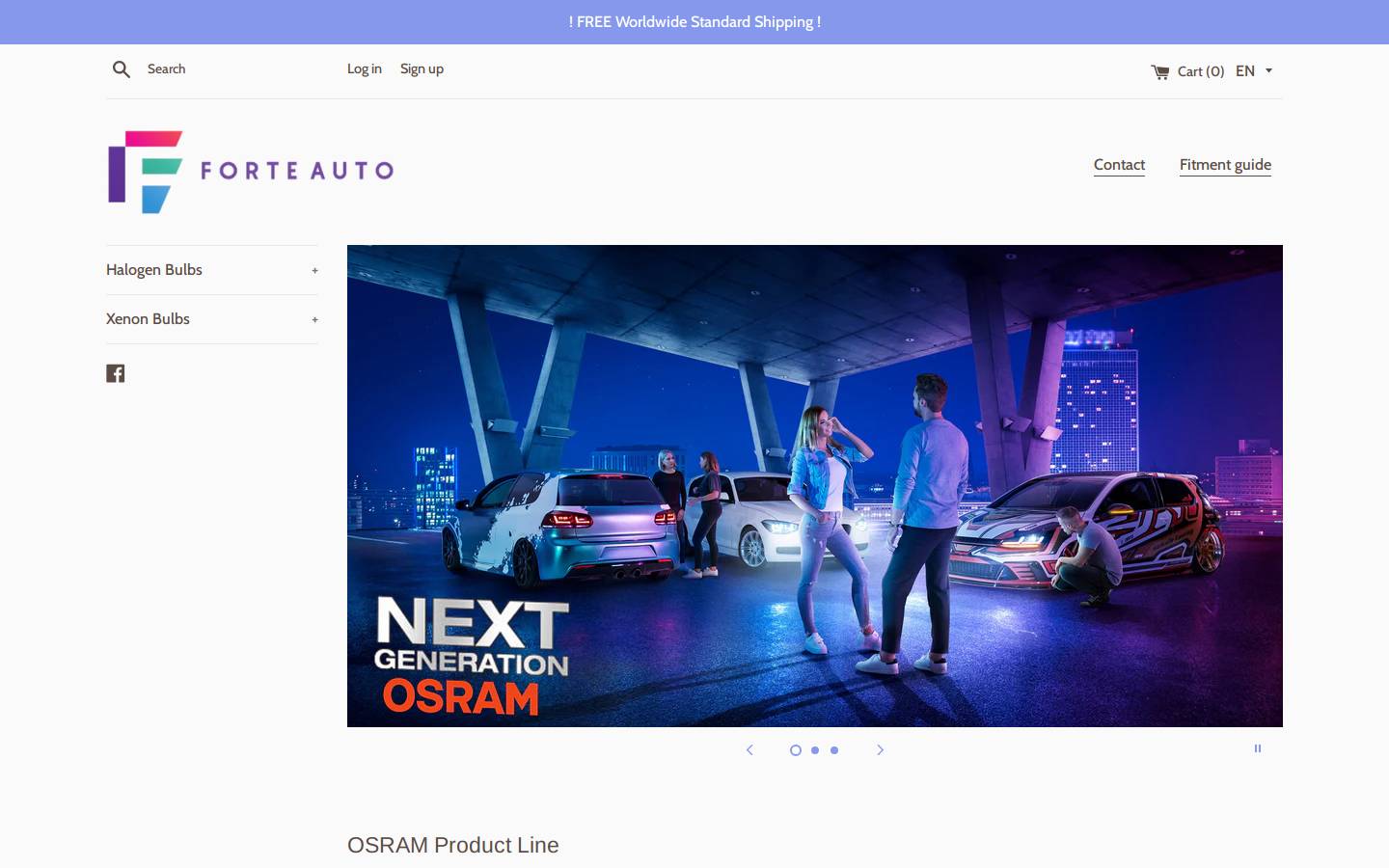The height and width of the screenshot is (868, 1389).
Task: Click the search magnifier icon
Action: pyautogui.click(x=122, y=69)
